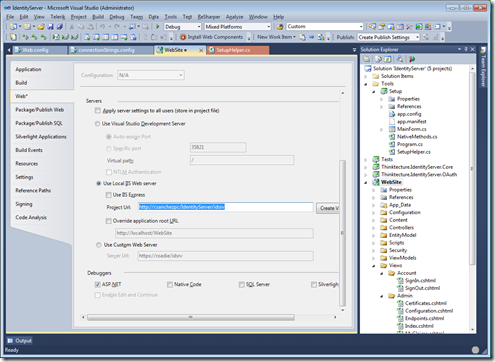Click the Solution Explorer window icon in the toolbar
The image size is (495, 362).
372,27
